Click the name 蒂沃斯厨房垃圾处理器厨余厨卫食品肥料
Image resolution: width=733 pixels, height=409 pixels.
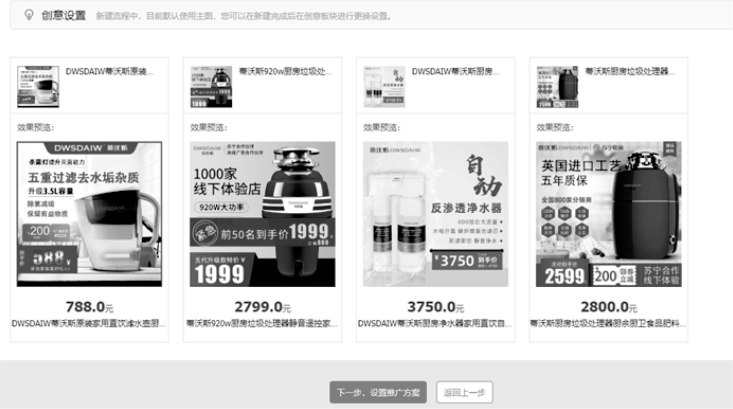[608, 323]
